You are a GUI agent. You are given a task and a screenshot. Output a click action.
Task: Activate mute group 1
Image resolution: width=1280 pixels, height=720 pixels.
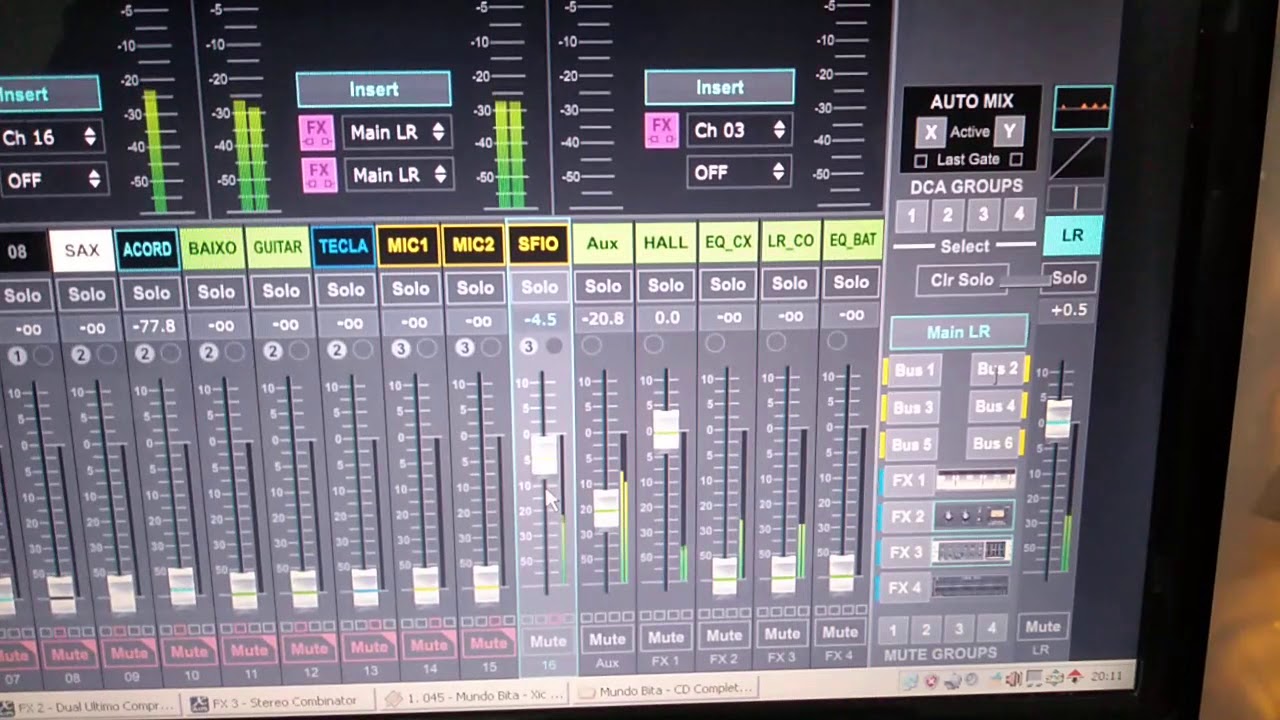pyautogui.click(x=893, y=630)
